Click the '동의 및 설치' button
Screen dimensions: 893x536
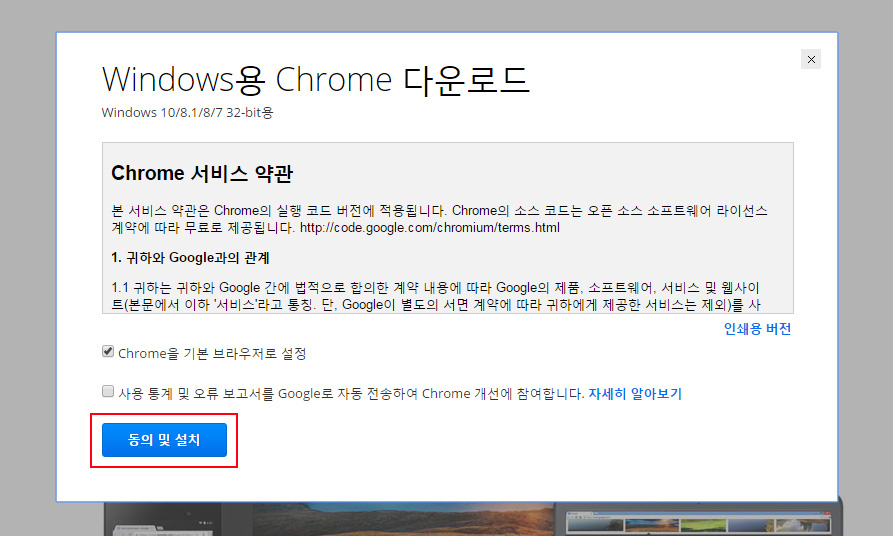(164, 440)
